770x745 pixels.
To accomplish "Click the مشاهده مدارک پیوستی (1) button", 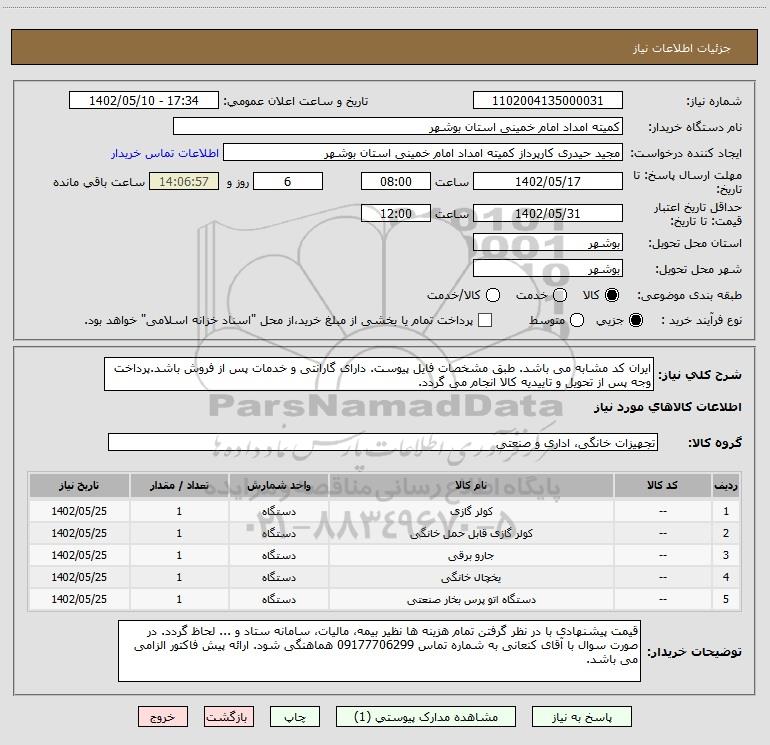I will point(426,717).
